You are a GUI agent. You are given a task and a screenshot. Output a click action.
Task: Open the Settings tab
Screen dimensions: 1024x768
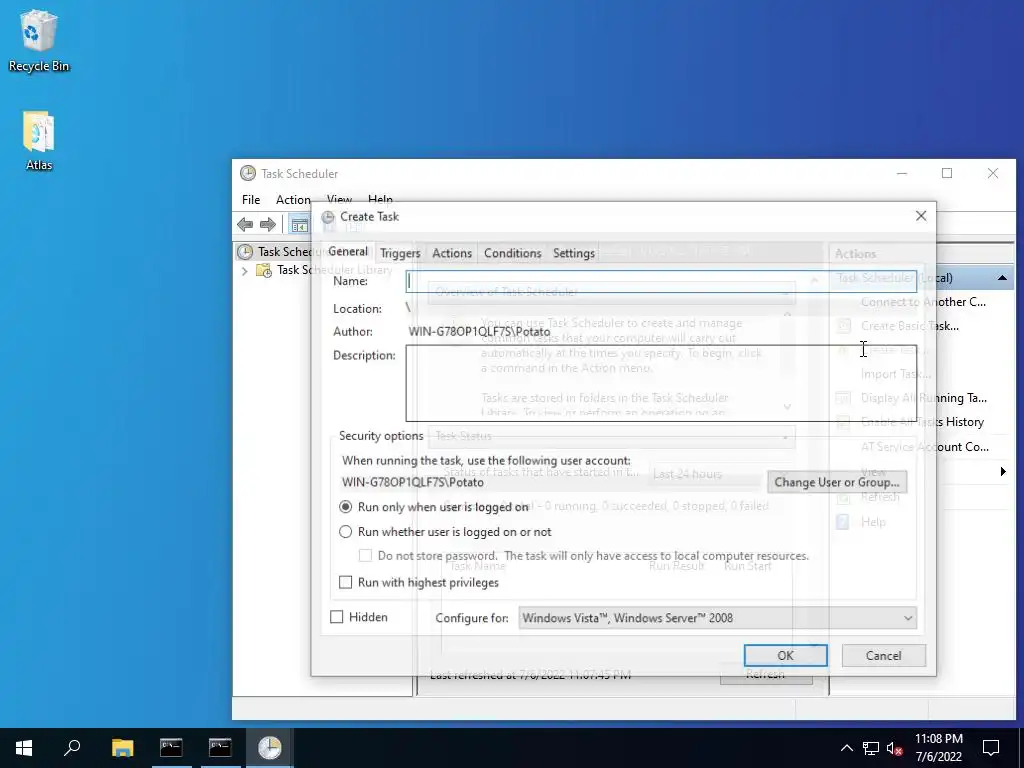pyautogui.click(x=573, y=253)
